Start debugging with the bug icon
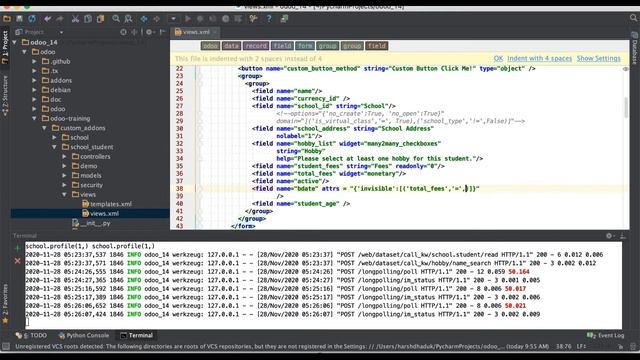Viewport: 640px width, 360px height. pyautogui.click(x=200, y=19)
